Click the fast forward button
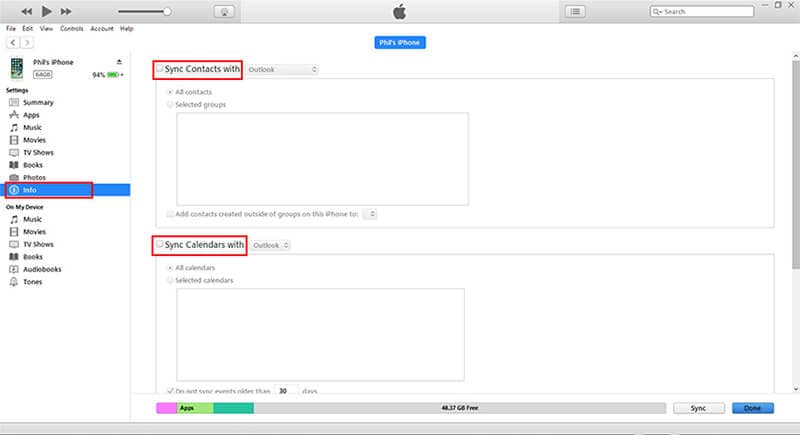 (x=66, y=11)
